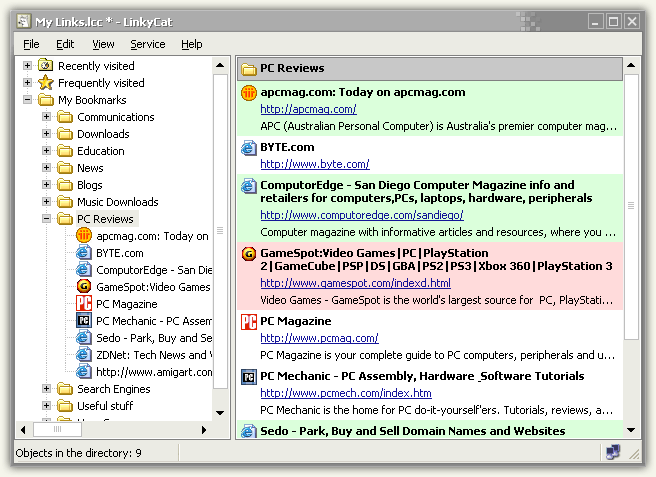Click tree pane scroll down arrow

pos(220,413)
